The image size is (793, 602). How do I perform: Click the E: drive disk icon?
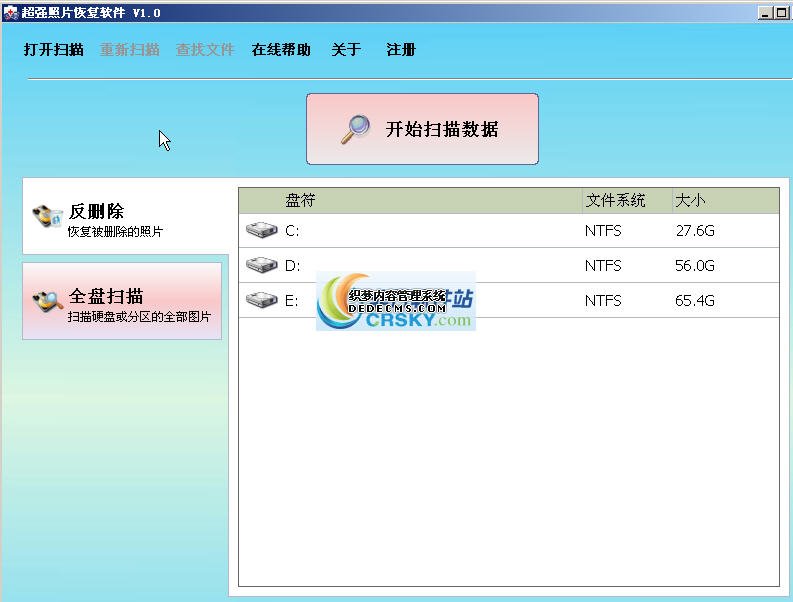262,300
